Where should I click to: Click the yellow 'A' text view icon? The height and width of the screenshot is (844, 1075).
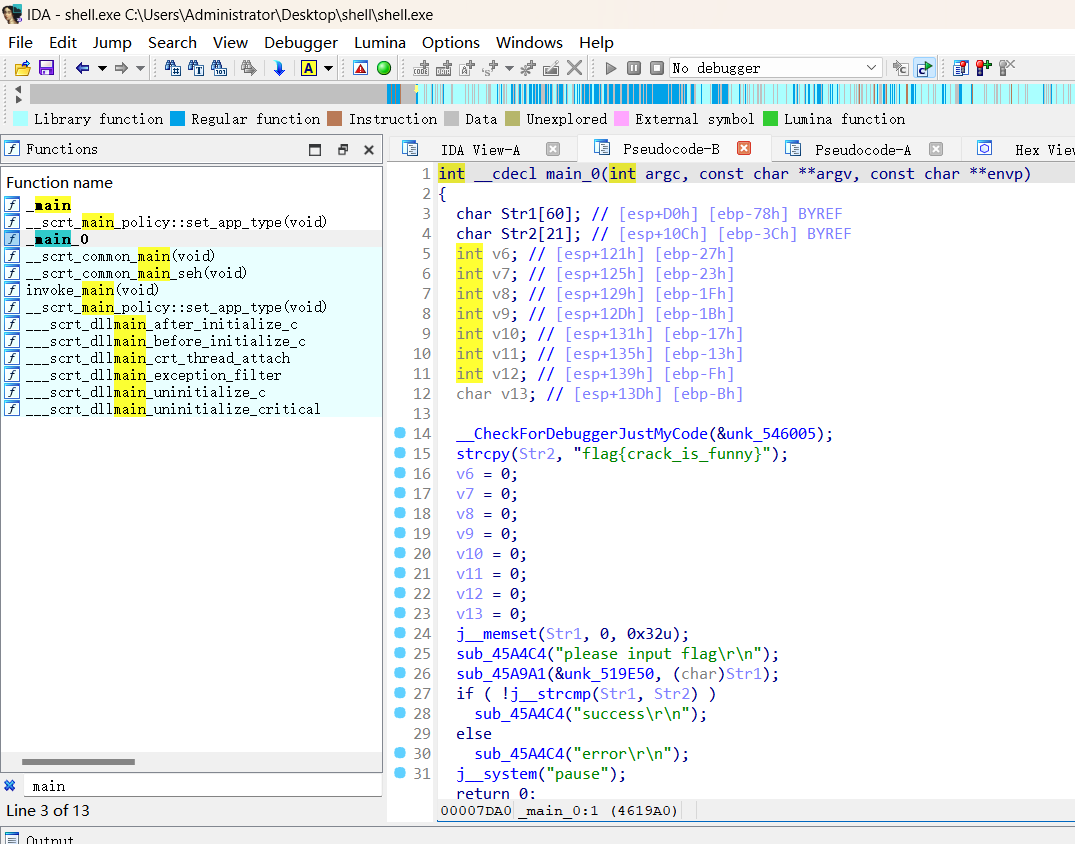point(309,68)
